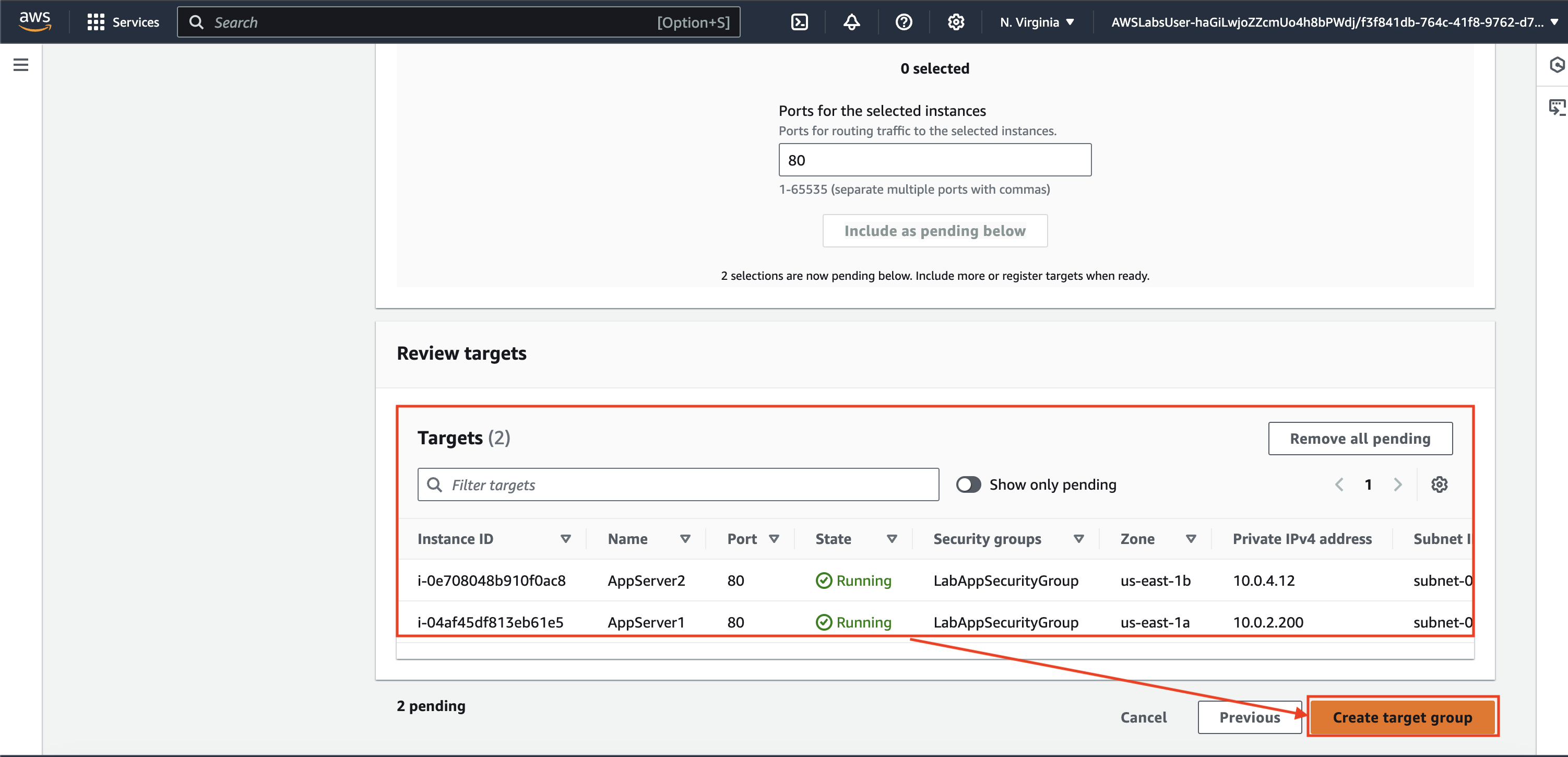Go back with Previous button
Image resolution: width=1568 pixels, height=757 pixels.
[x=1249, y=717]
